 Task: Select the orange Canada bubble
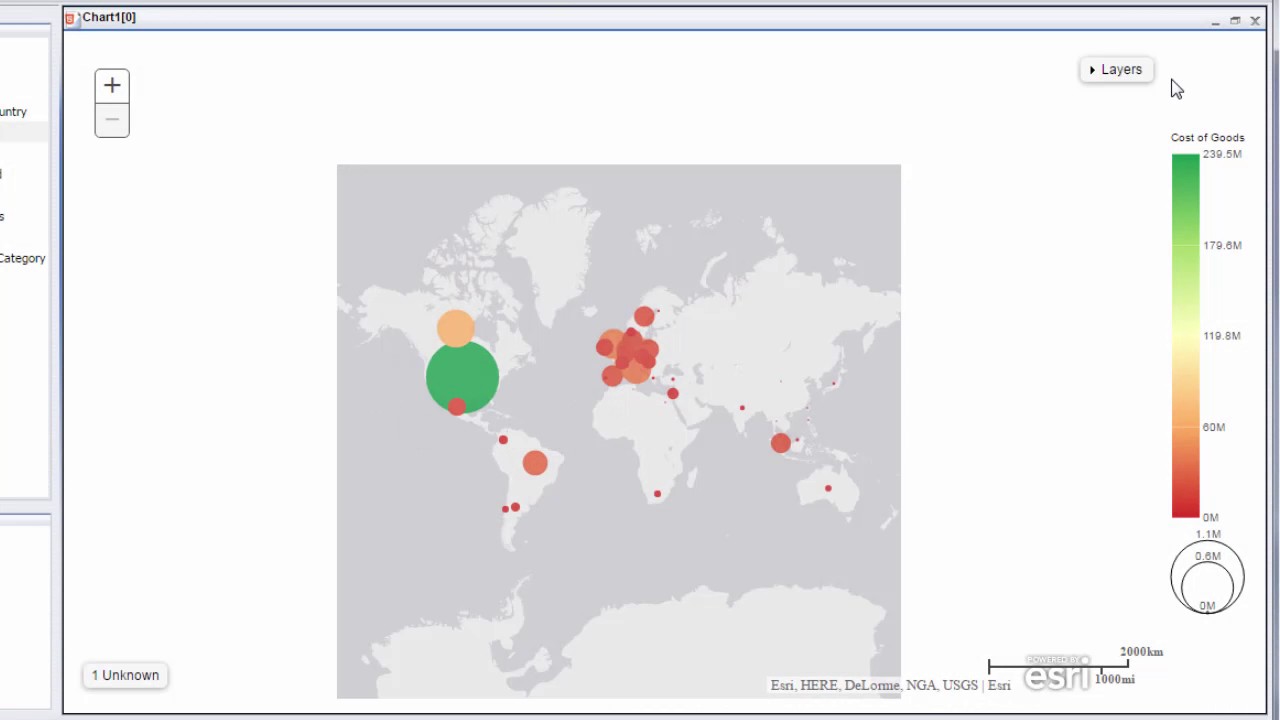(455, 328)
